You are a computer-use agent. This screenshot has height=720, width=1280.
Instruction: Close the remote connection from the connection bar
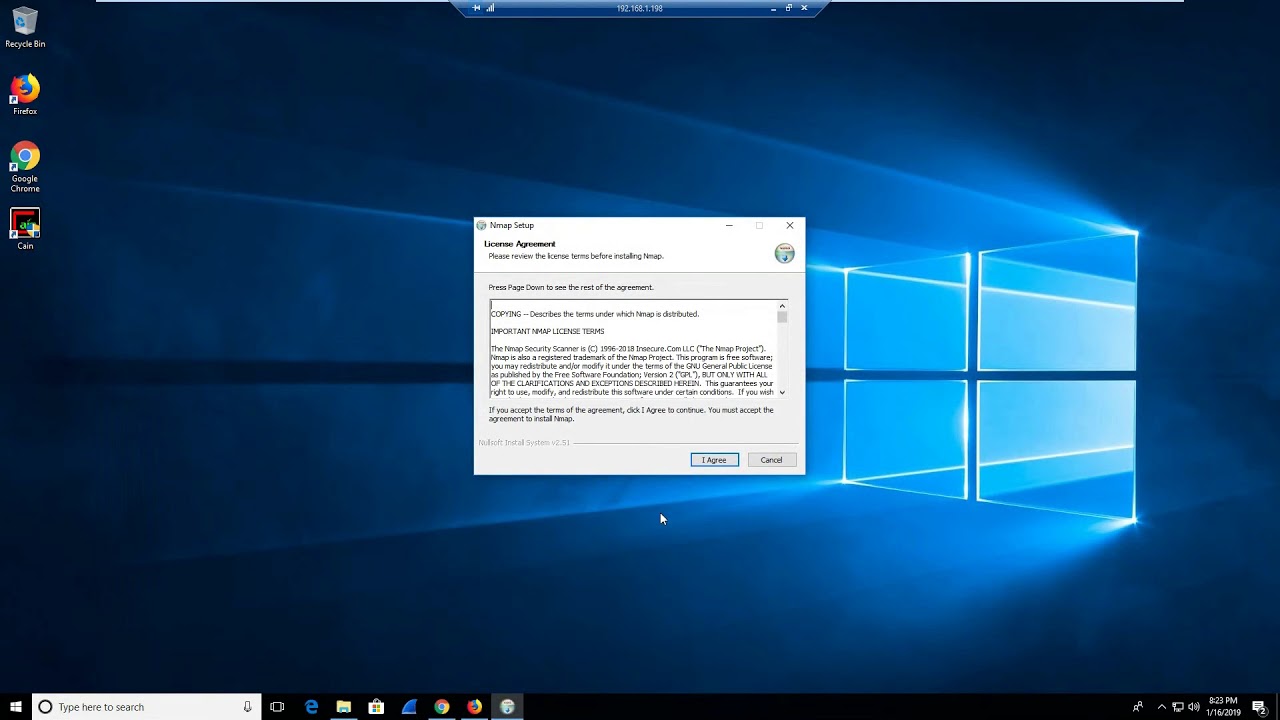pos(804,8)
